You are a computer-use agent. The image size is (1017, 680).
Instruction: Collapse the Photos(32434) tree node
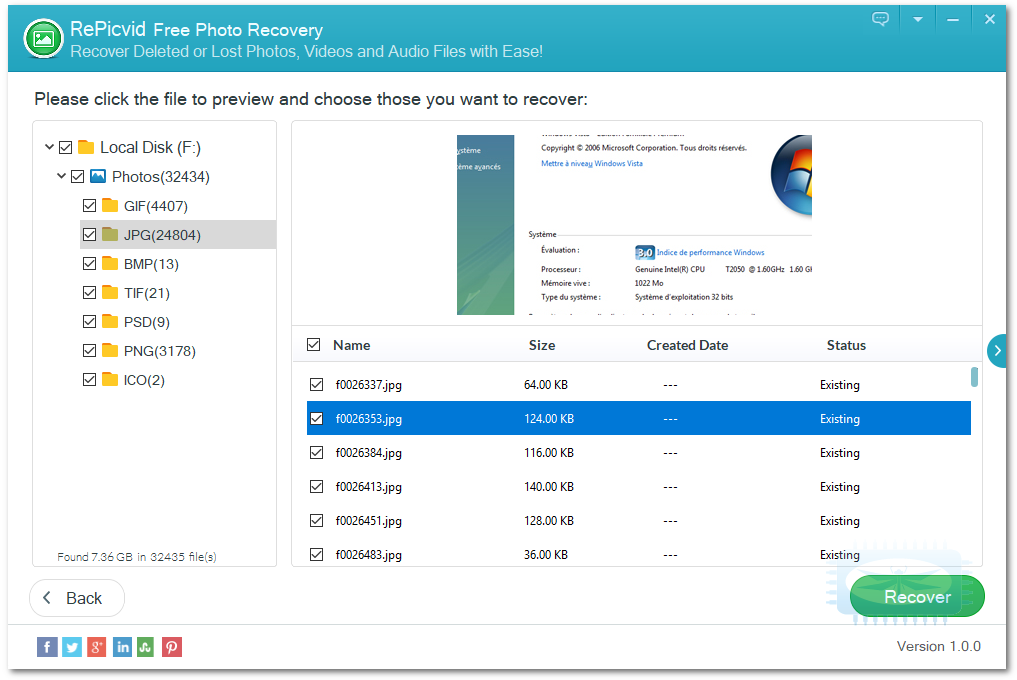click(62, 176)
